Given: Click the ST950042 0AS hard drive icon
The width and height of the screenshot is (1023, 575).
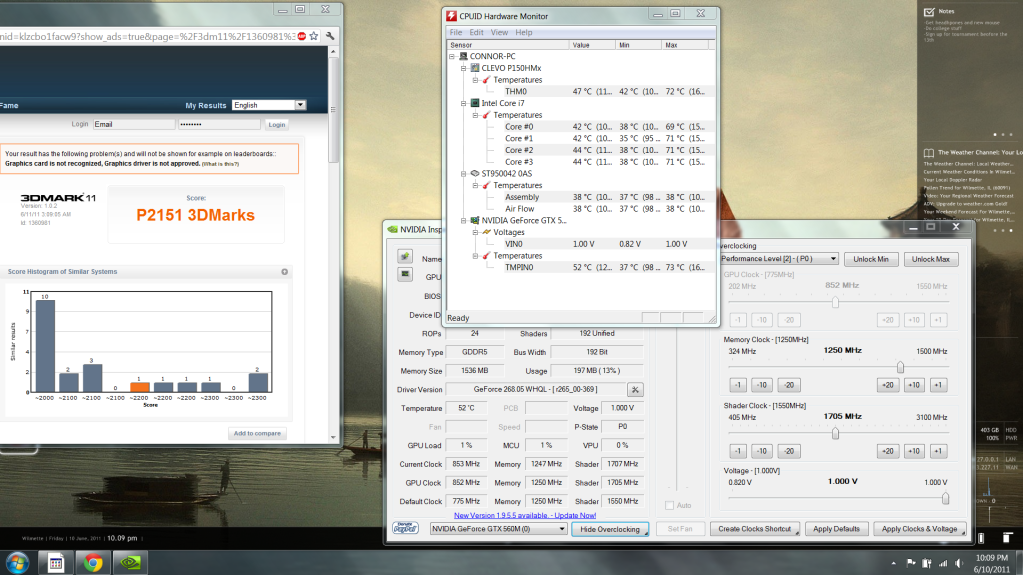Looking at the screenshot, I should [x=475, y=174].
